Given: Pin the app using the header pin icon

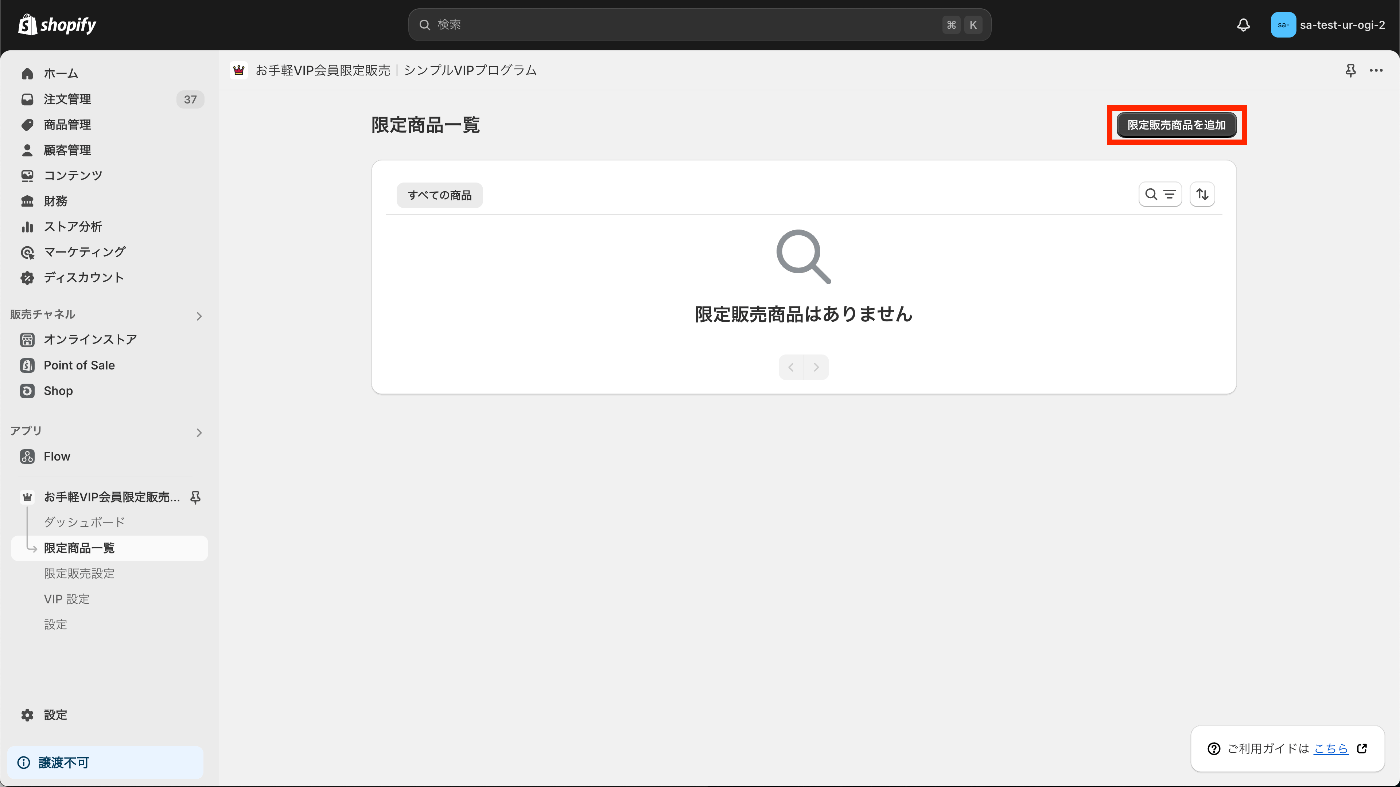Looking at the screenshot, I should [1351, 71].
